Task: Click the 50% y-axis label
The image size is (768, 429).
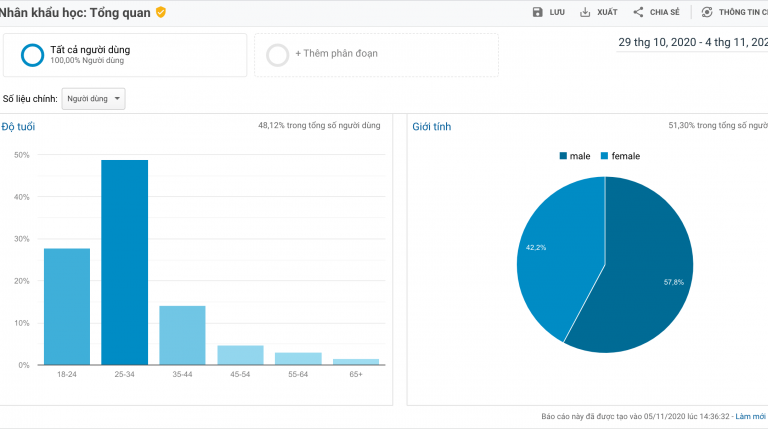Action: 22,155
